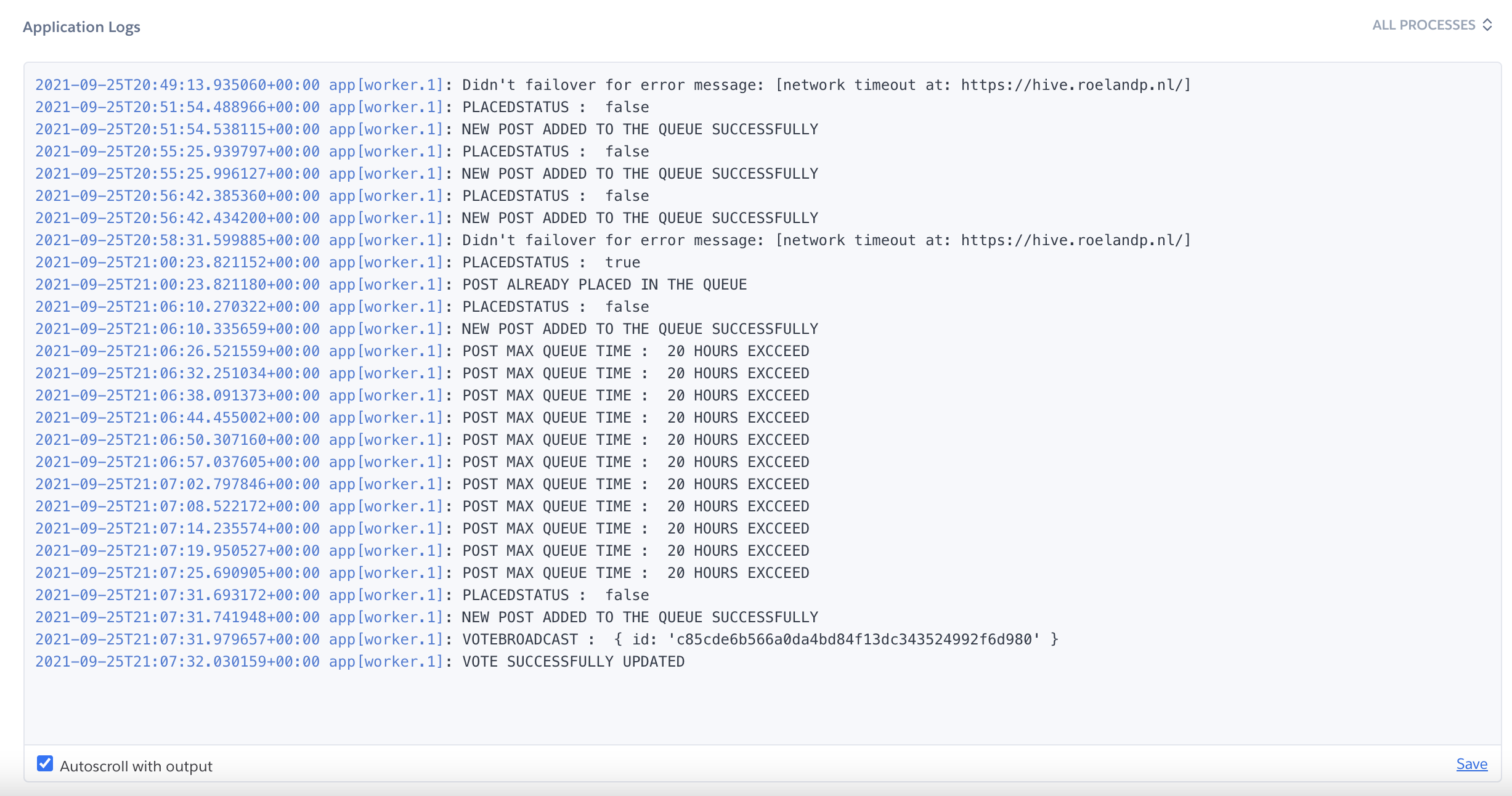Screen dimensions: 1512x796
Task: Select NEW POST ADDED line at 20:51:54.538115
Action: 426,129
